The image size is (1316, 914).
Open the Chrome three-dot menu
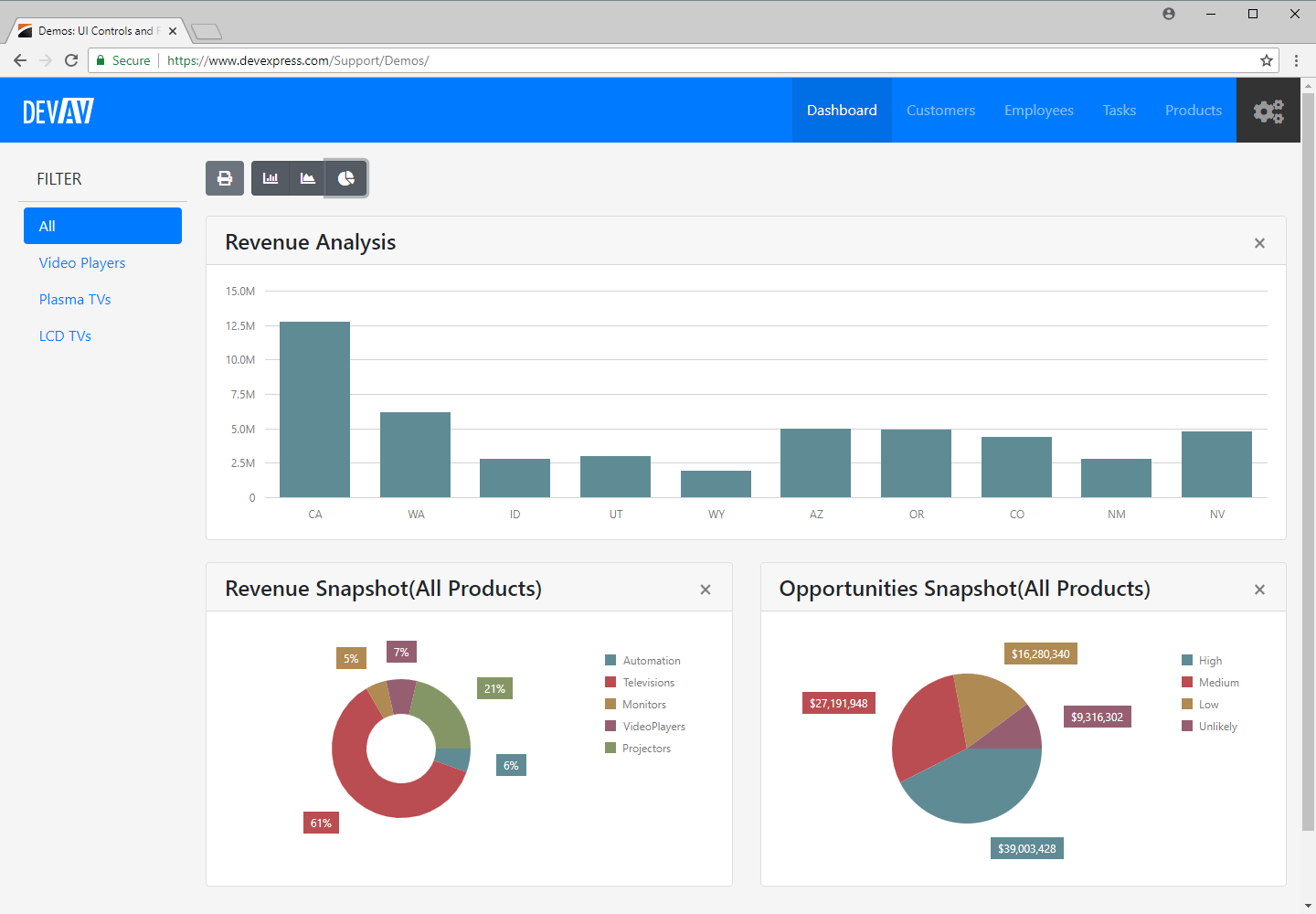pyautogui.click(x=1297, y=60)
